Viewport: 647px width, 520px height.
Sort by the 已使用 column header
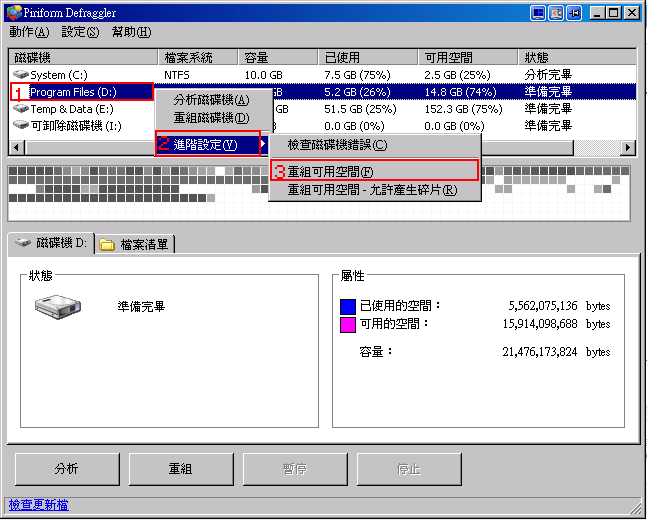tap(368, 58)
